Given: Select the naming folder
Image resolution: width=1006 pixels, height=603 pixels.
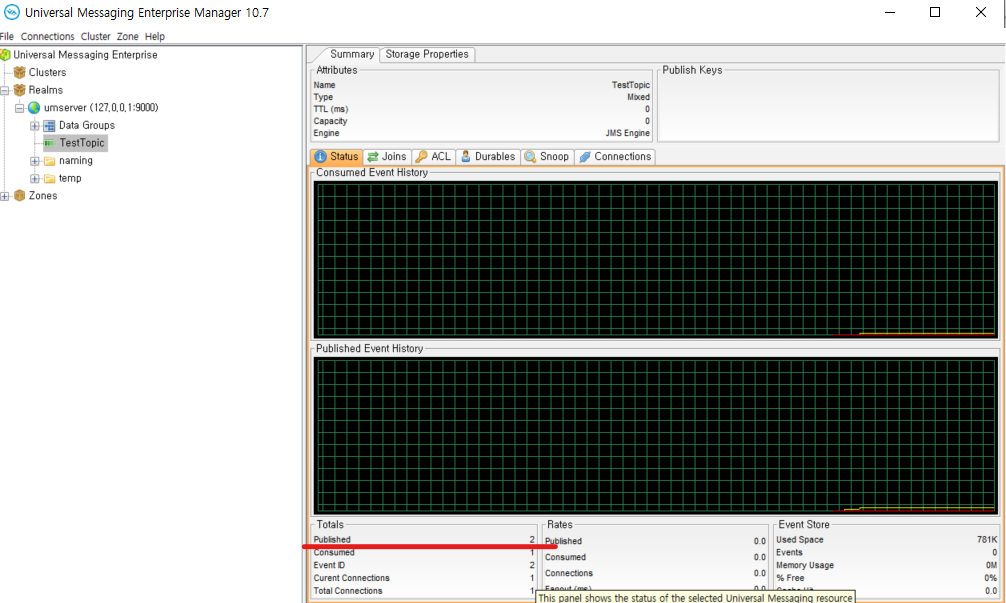Looking at the screenshot, I should click(x=75, y=160).
